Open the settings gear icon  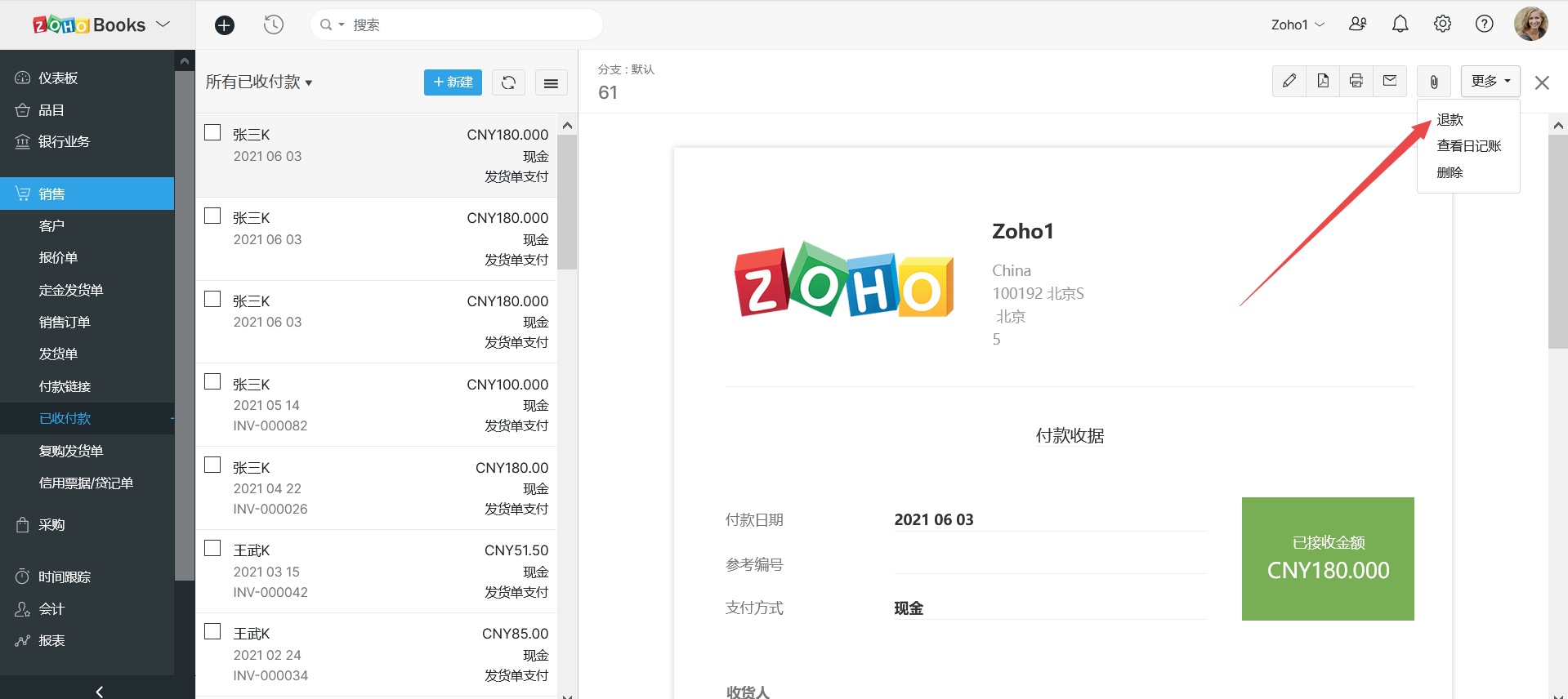(1442, 24)
